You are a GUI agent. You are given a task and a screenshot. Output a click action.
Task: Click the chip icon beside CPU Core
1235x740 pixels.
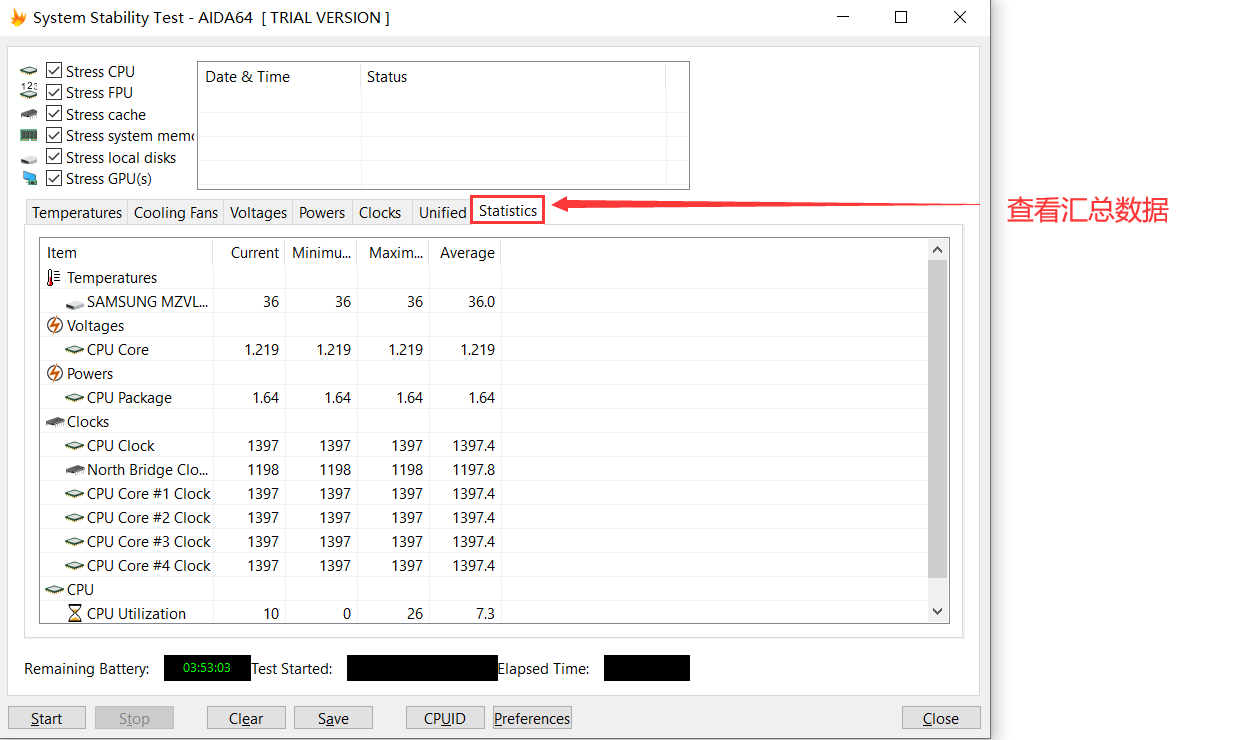click(75, 350)
